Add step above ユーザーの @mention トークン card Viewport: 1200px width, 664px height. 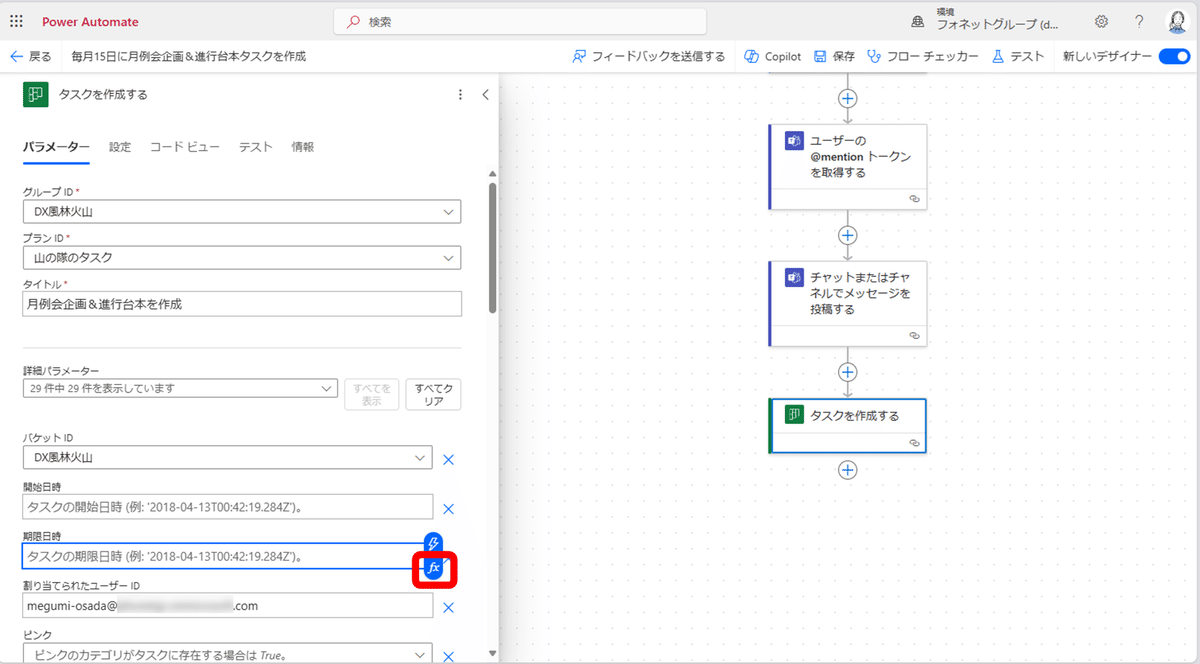coord(848,98)
